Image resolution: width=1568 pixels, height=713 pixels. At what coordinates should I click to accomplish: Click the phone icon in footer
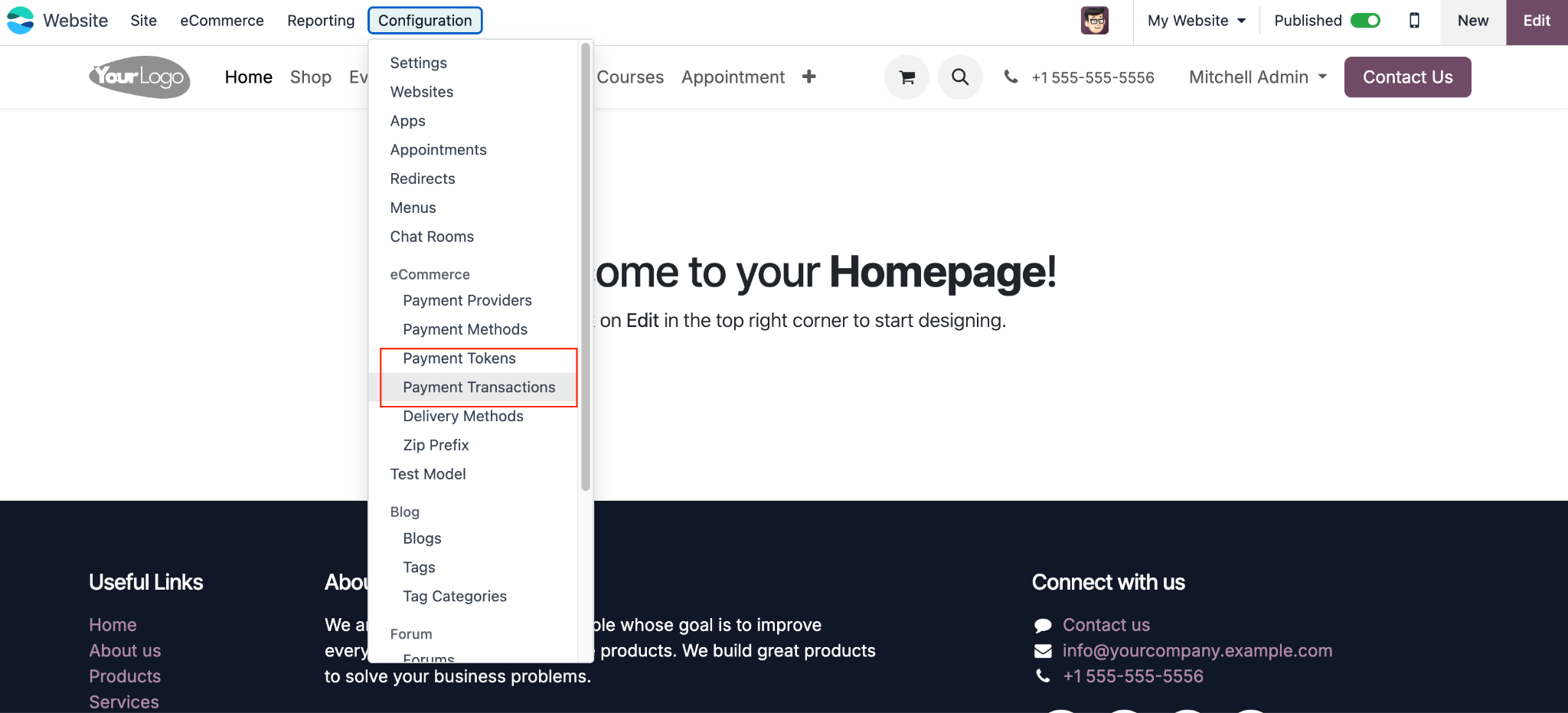(1043, 676)
